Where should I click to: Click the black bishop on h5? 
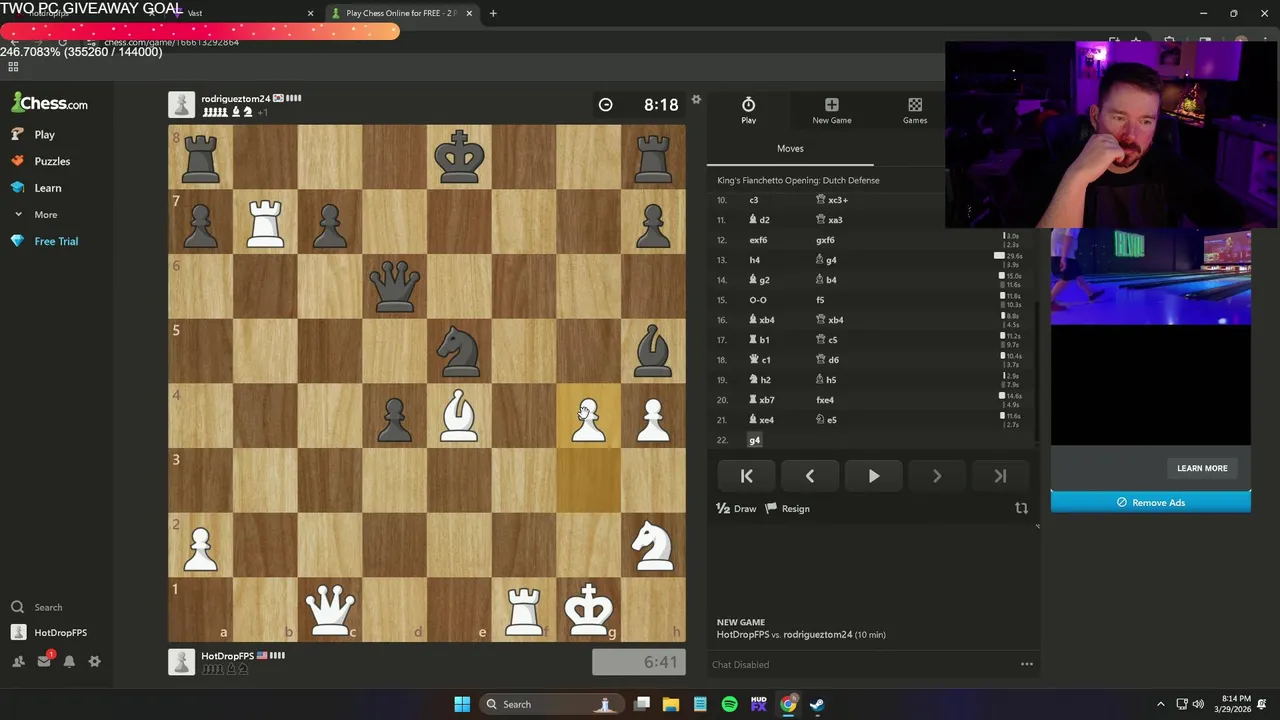(x=653, y=351)
